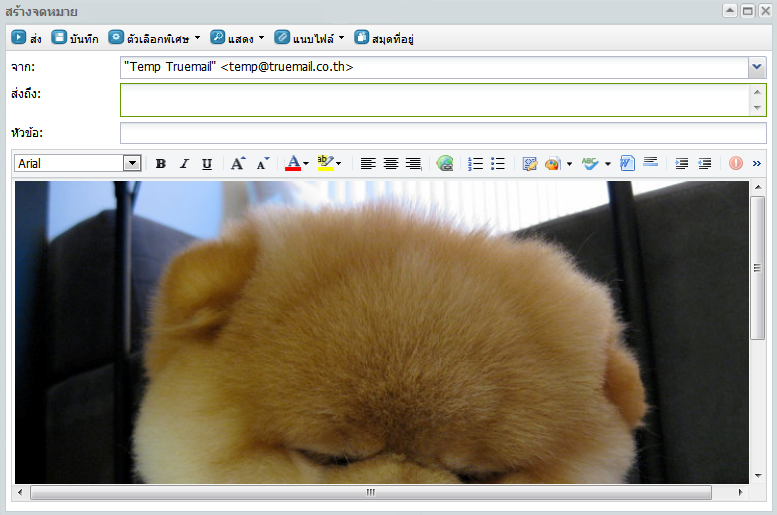The height and width of the screenshot is (515, 777).
Task: Click the show magnifier icon
Action: click(218, 37)
